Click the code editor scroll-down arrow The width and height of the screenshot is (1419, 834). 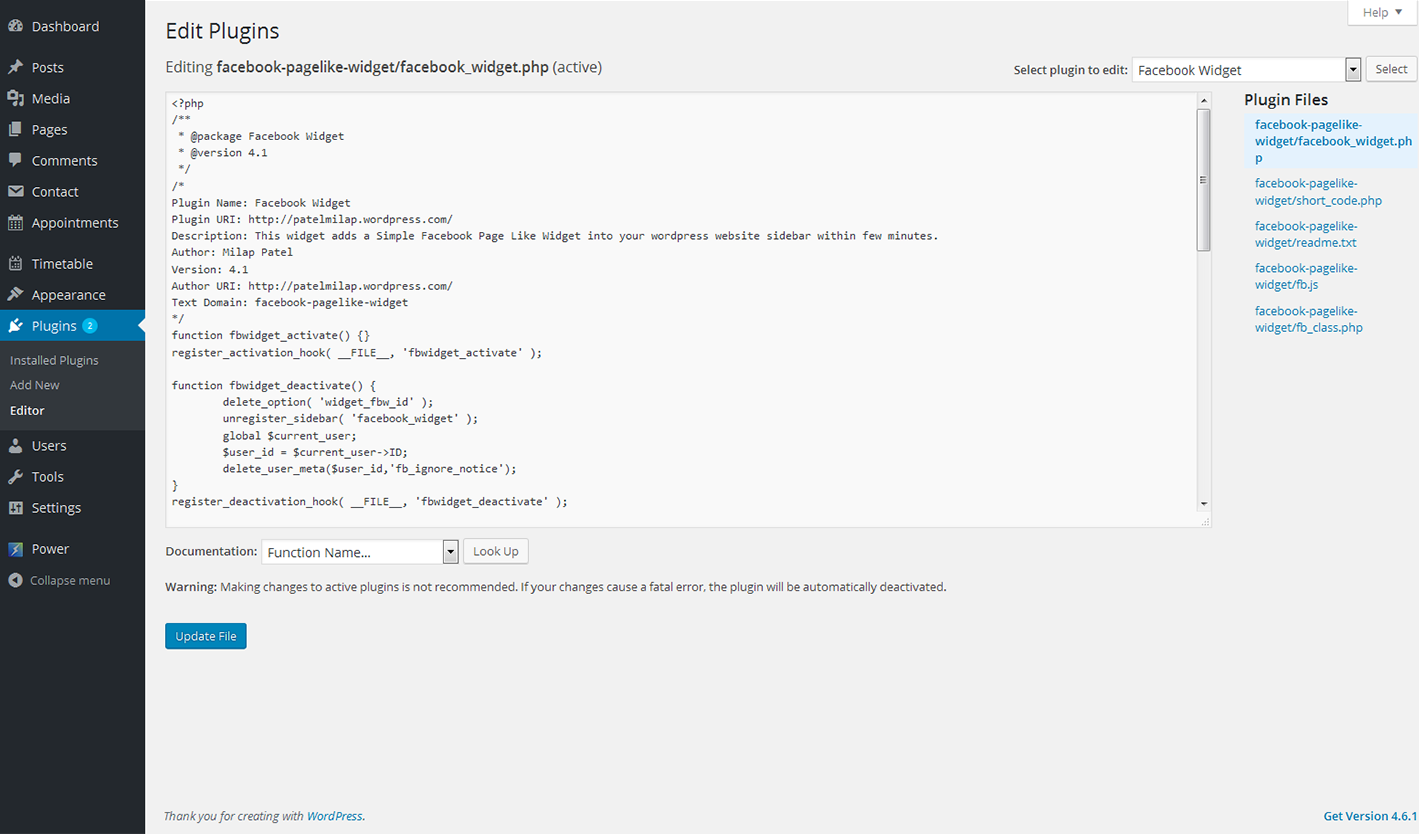[x=1203, y=503]
